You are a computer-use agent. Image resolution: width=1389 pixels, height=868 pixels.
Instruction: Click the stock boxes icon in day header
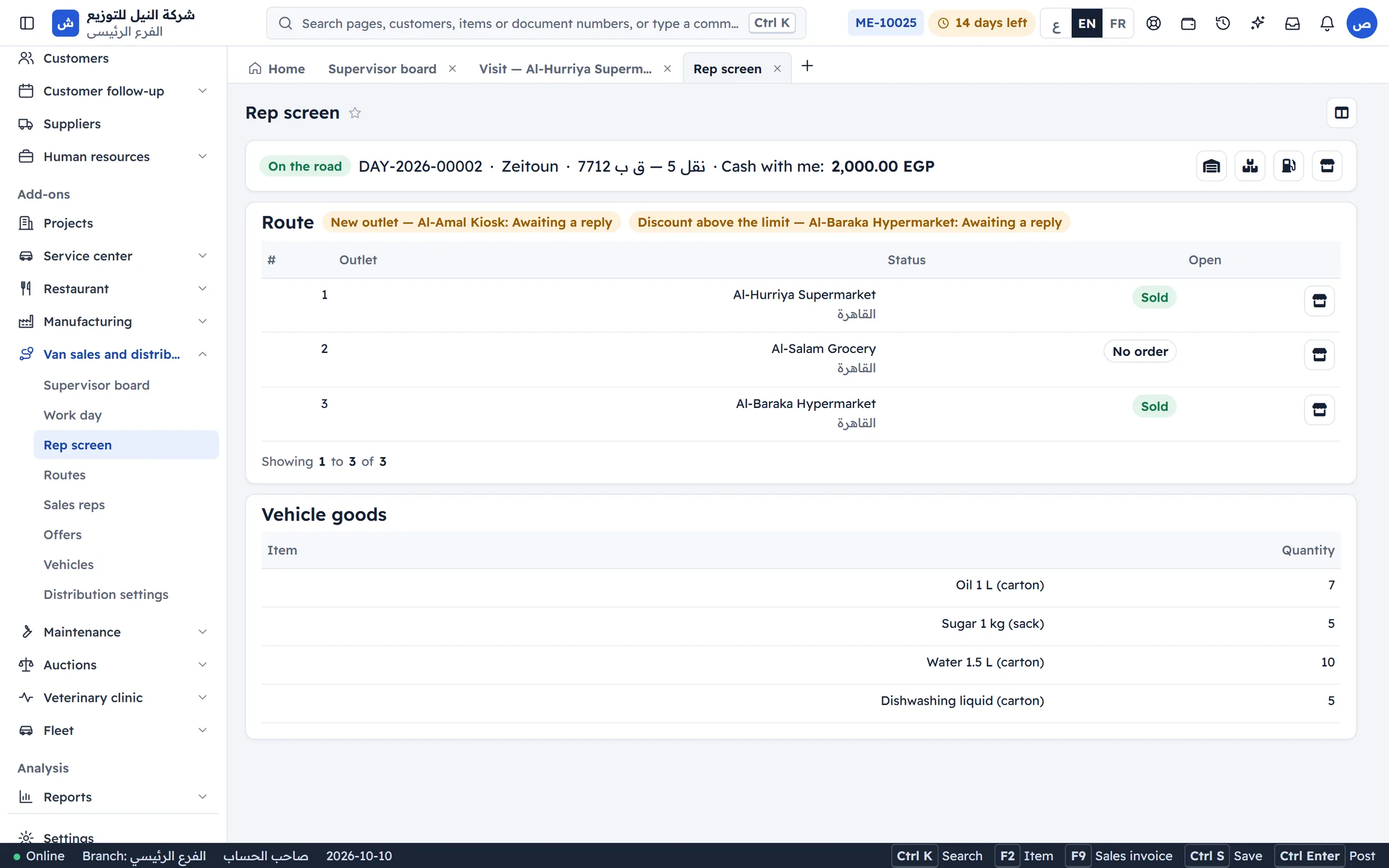click(1250, 166)
